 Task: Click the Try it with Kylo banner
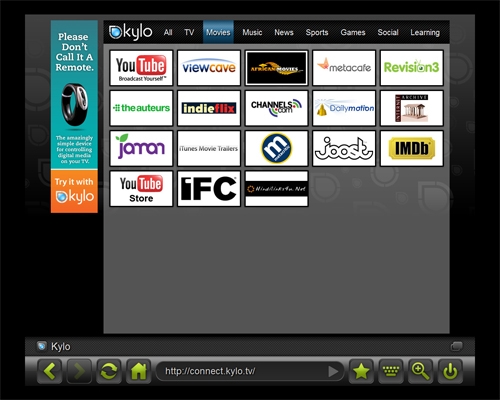(x=74, y=191)
